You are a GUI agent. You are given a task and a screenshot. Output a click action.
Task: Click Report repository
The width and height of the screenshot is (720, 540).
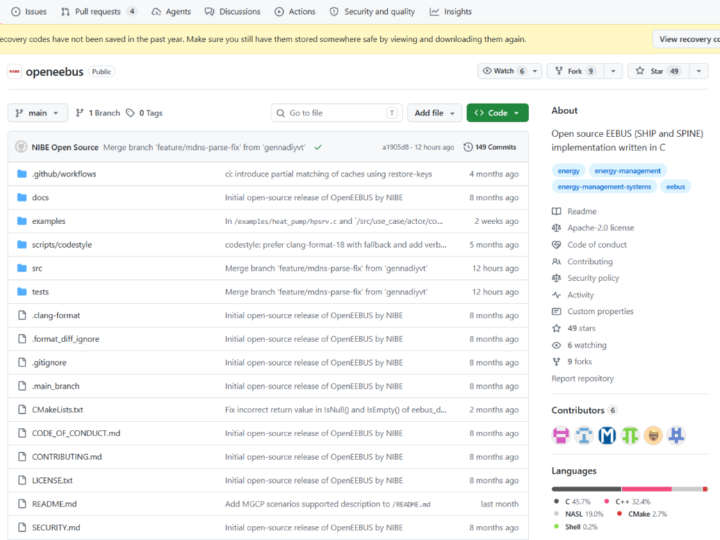pyautogui.click(x=582, y=378)
